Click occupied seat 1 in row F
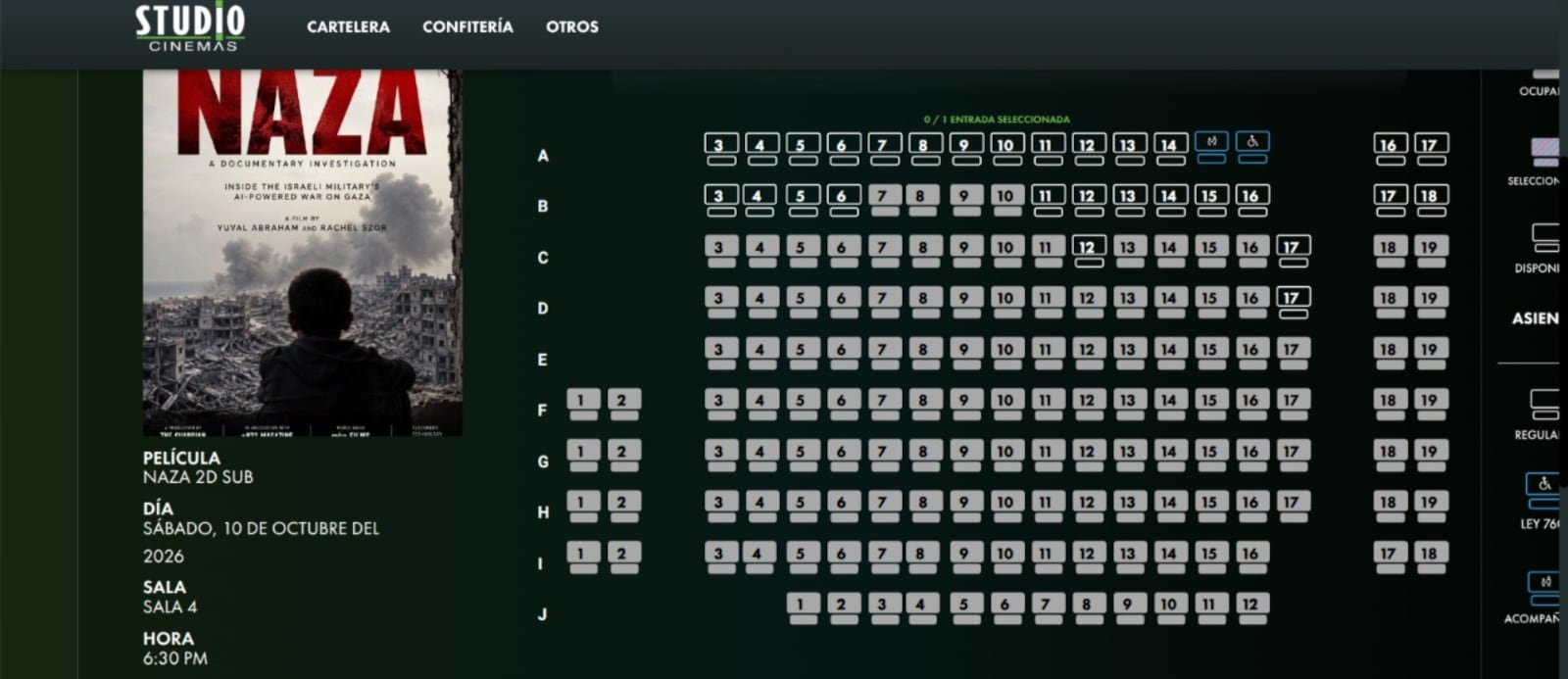Viewport: 1568px width, 679px height. click(x=583, y=404)
